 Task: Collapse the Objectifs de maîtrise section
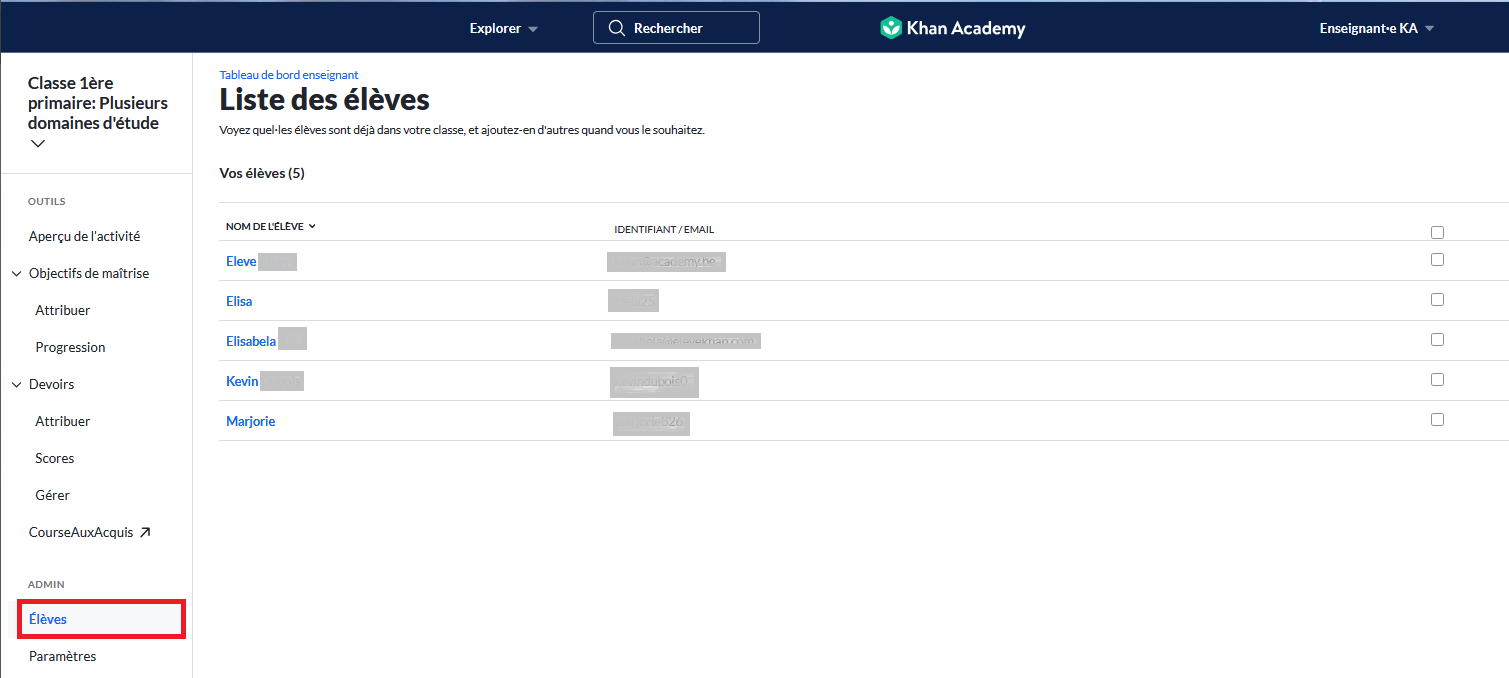click(17, 274)
